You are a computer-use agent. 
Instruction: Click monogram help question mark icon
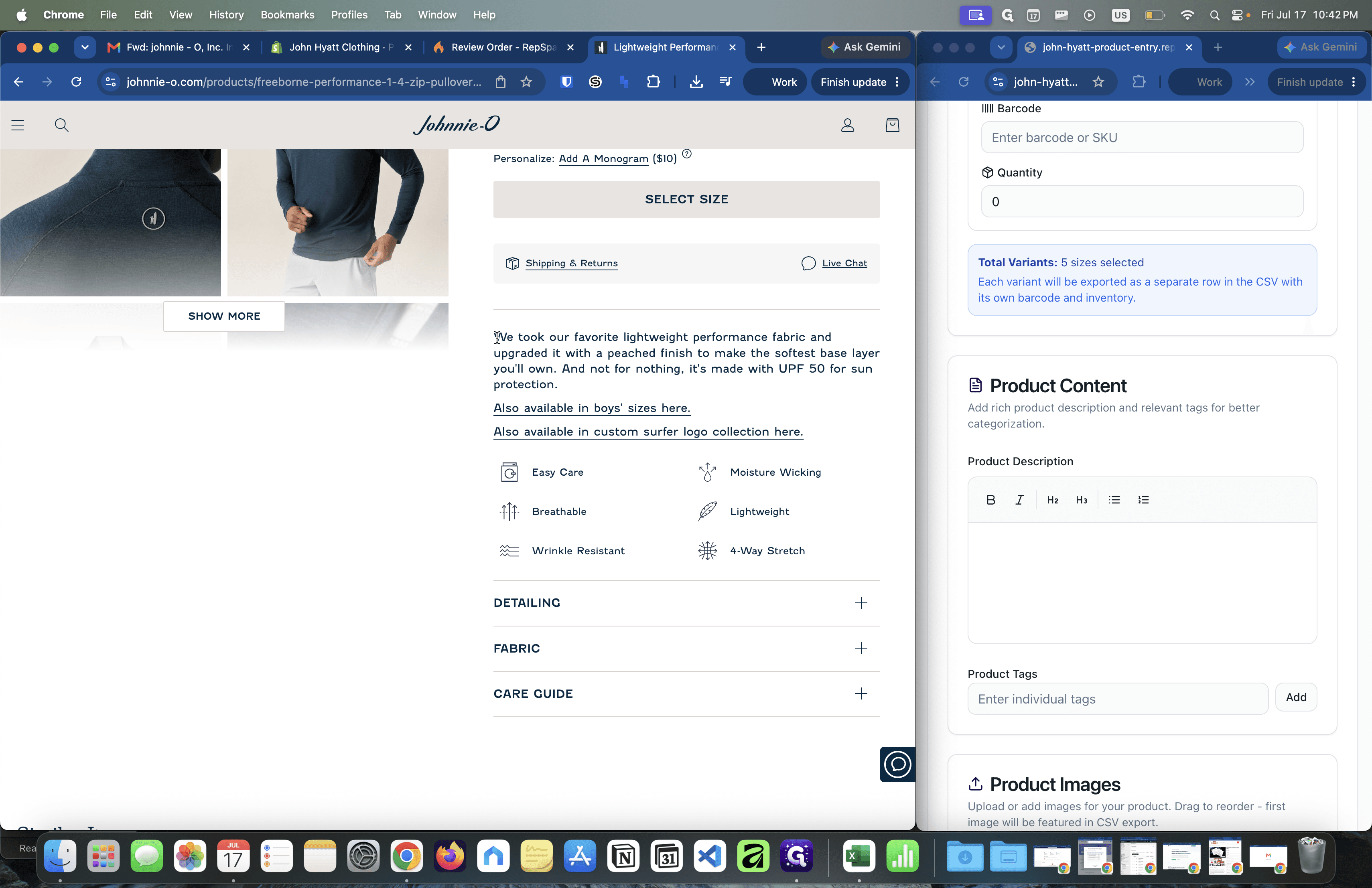click(686, 154)
